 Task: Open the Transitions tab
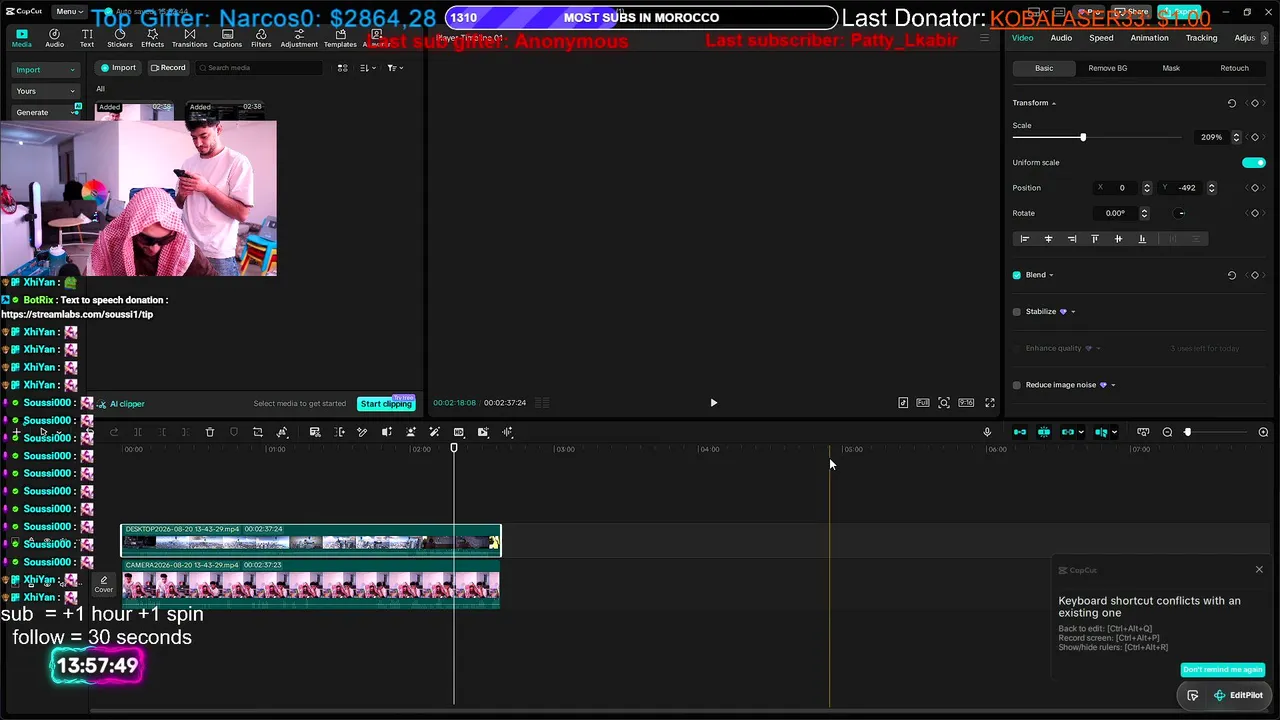tap(190, 38)
